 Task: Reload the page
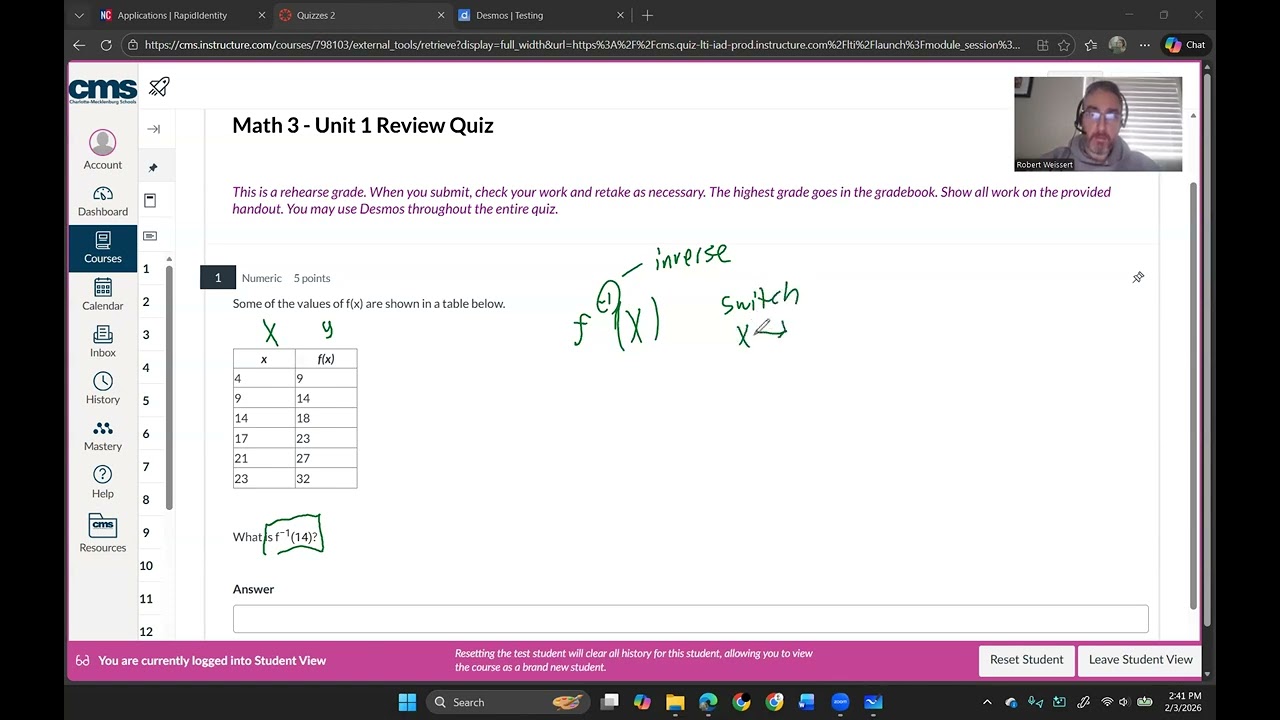pyautogui.click(x=106, y=45)
